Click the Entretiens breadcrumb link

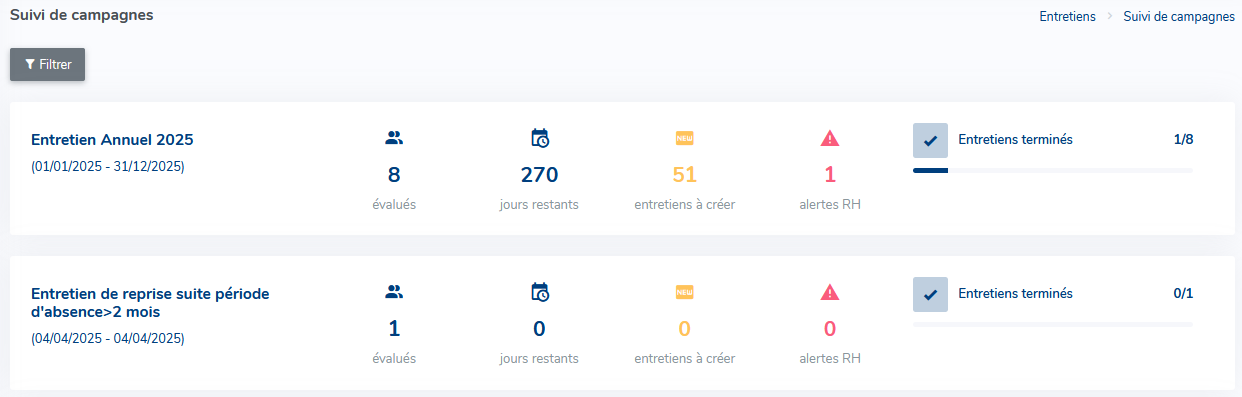coord(1068,17)
